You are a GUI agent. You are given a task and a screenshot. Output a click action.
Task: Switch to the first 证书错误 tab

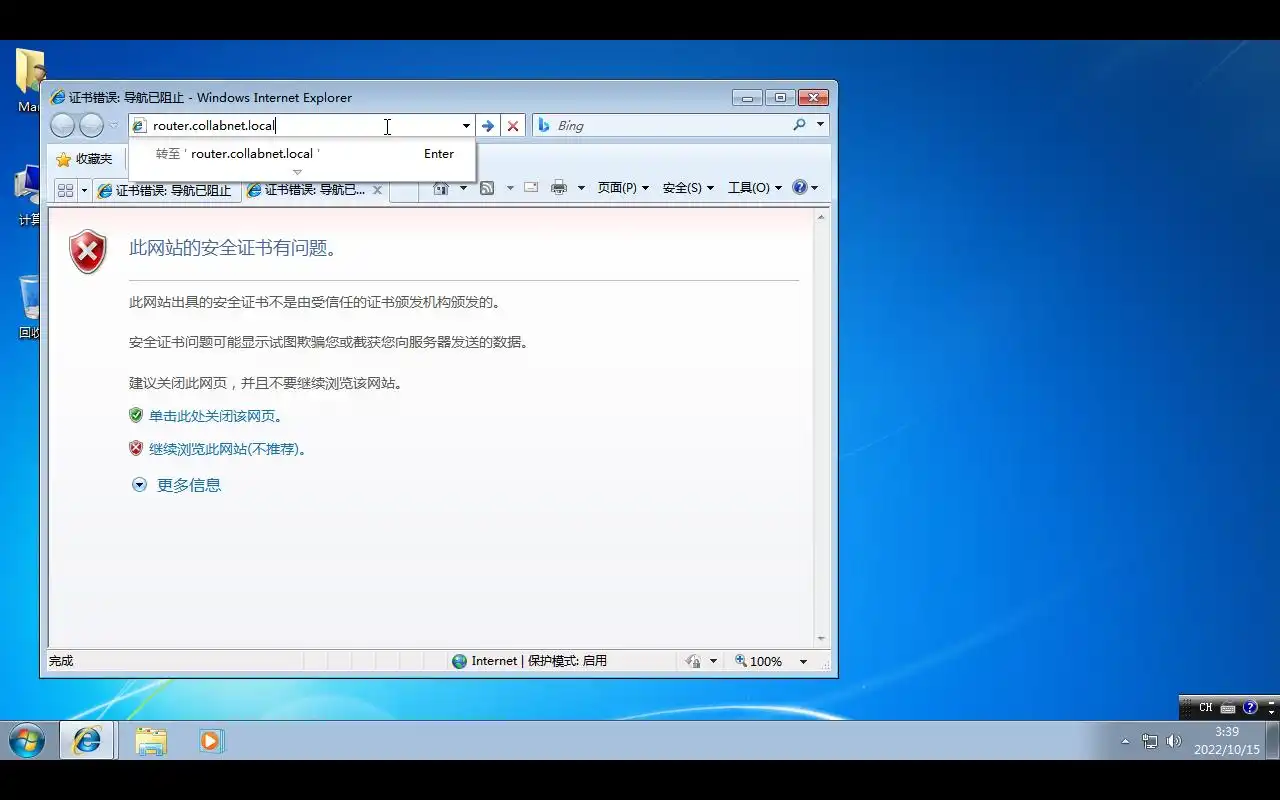pyautogui.click(x=166, y=190)
